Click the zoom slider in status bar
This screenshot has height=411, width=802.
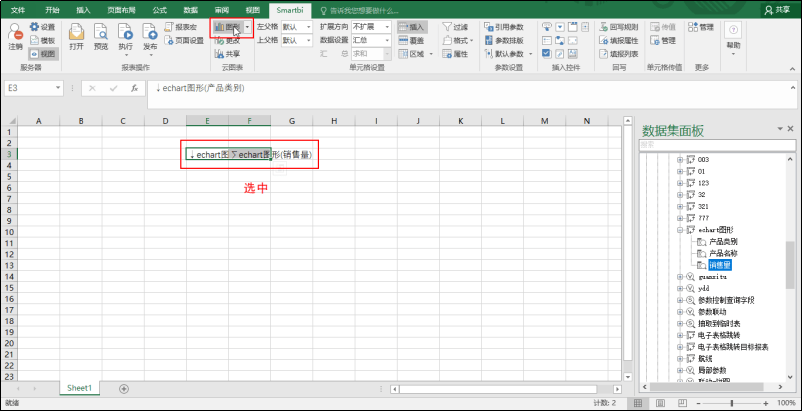coord(732,403)
